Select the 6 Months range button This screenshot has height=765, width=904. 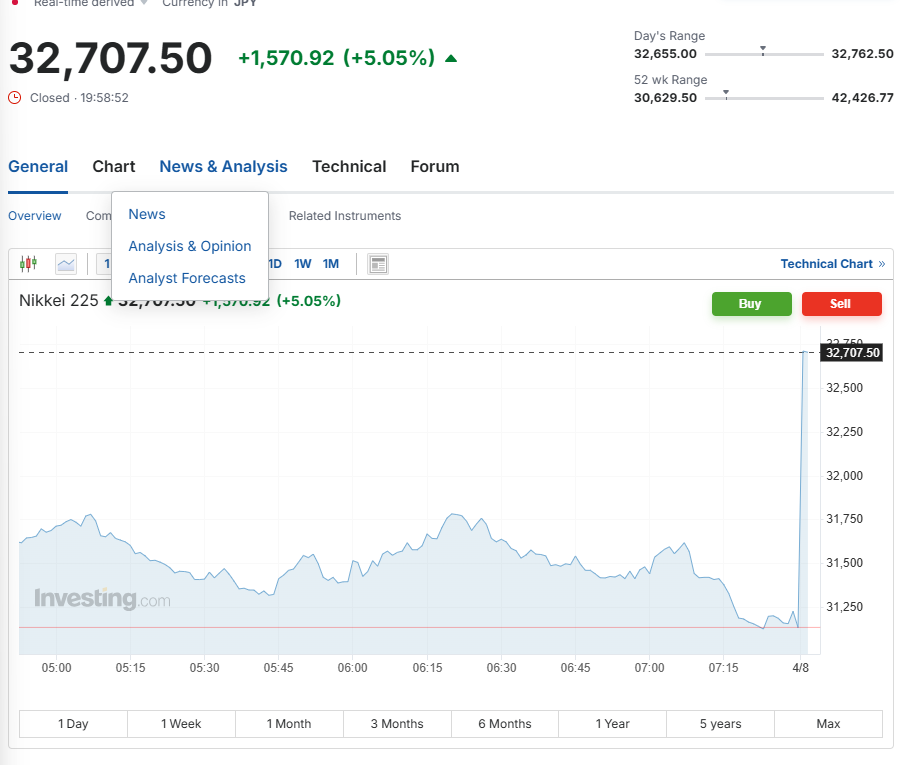point(505,724)
